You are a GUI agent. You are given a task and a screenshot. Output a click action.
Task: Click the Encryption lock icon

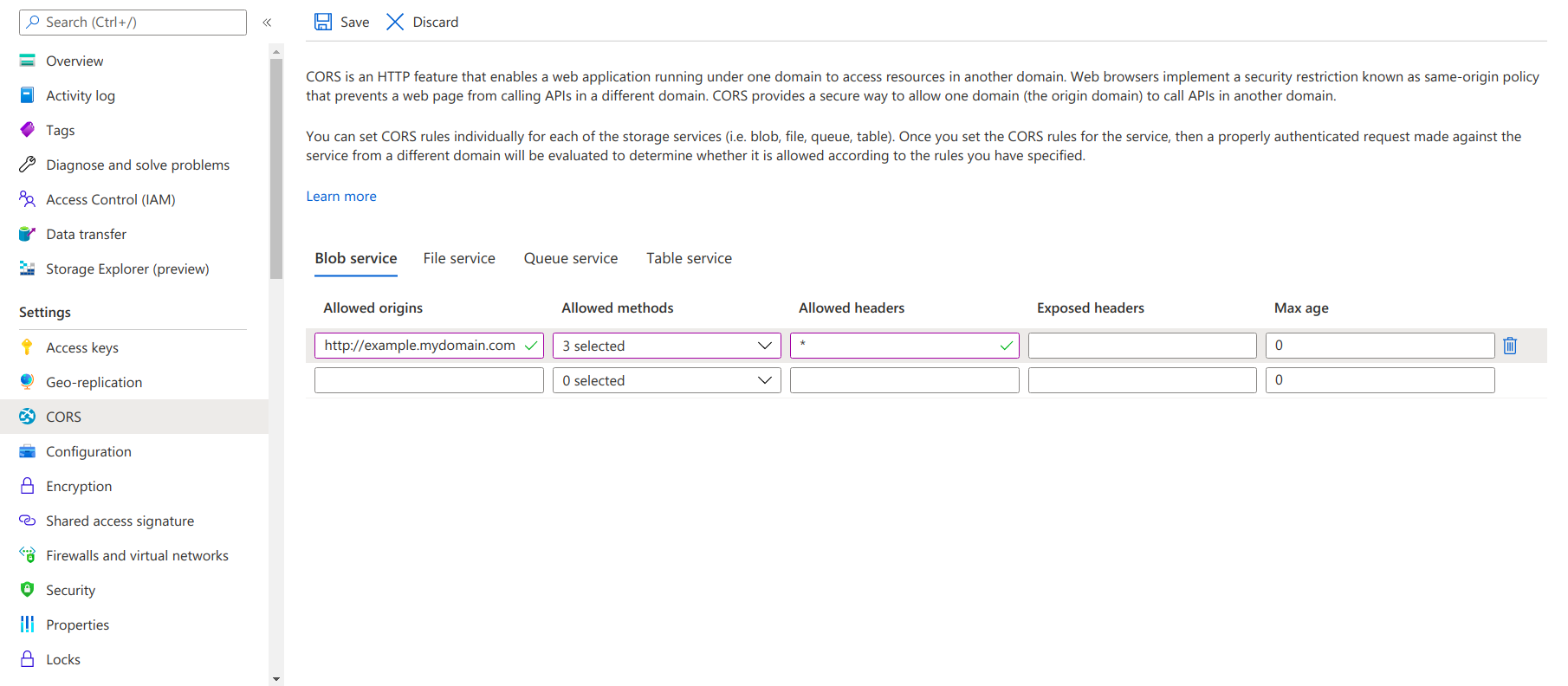click(28, 486)
